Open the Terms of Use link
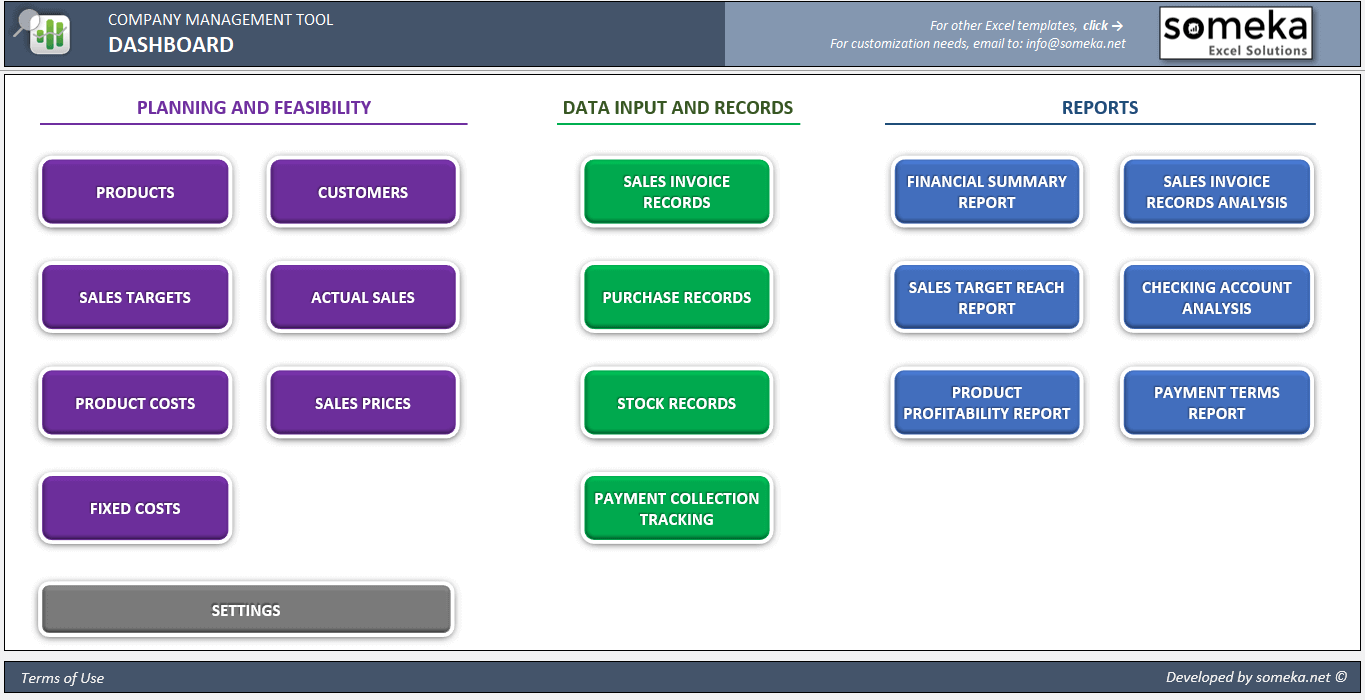Screen dimensions: 1365x700 click(62, 677)
